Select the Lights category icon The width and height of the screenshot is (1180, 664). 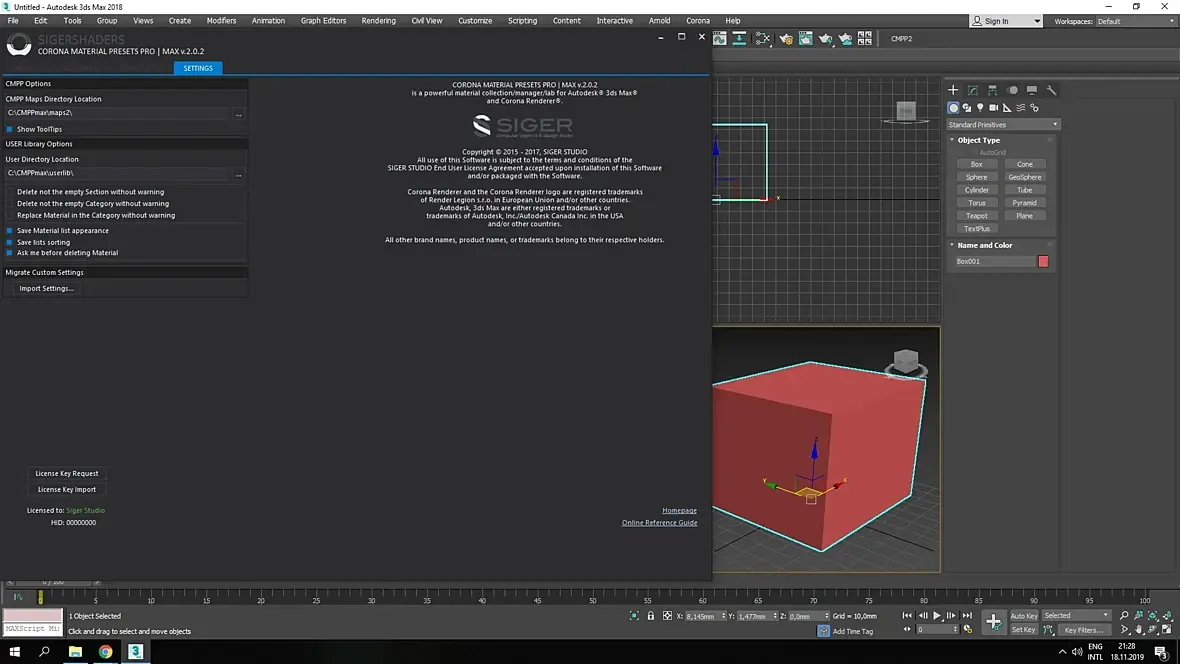pyautogui.click(x=980, y=108)
